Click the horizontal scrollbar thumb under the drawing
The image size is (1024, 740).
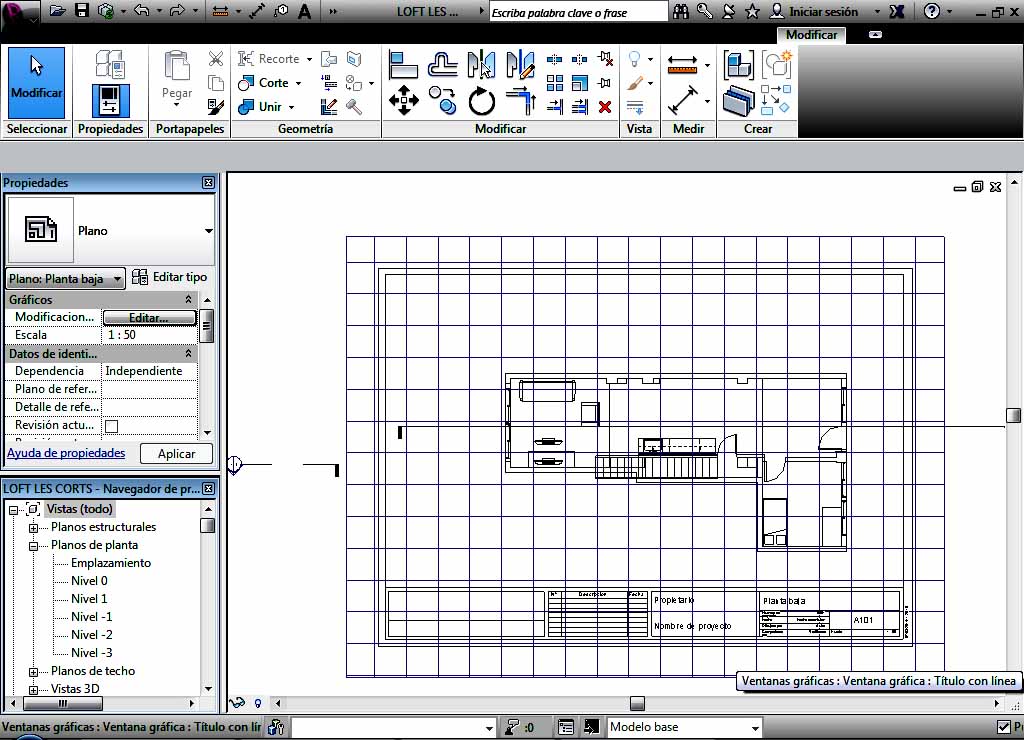click(x=637, y=703)
